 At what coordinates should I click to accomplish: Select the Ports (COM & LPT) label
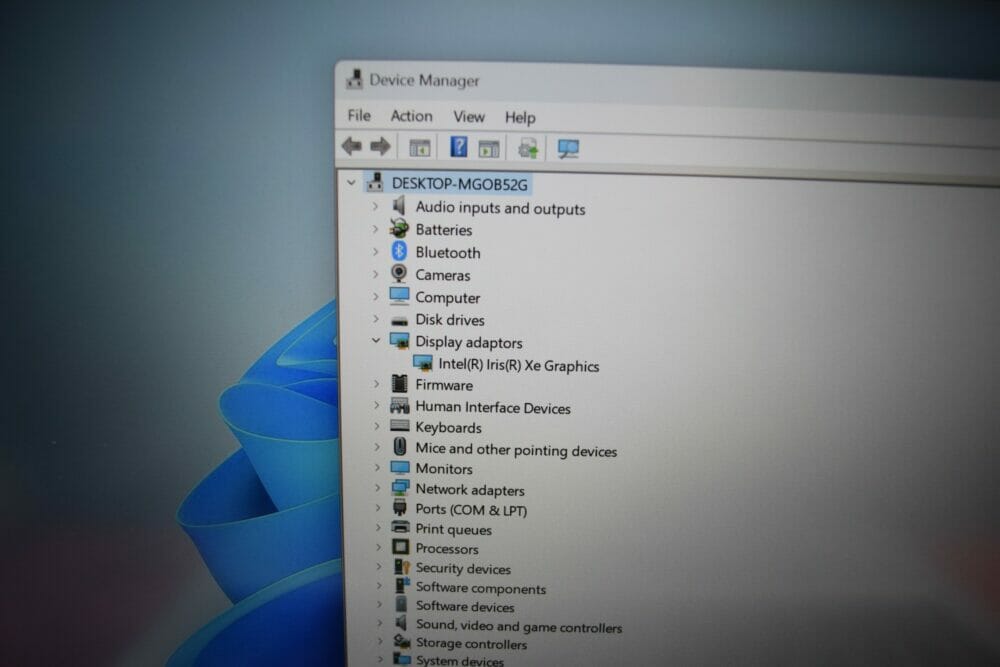[x=471, y=509]
